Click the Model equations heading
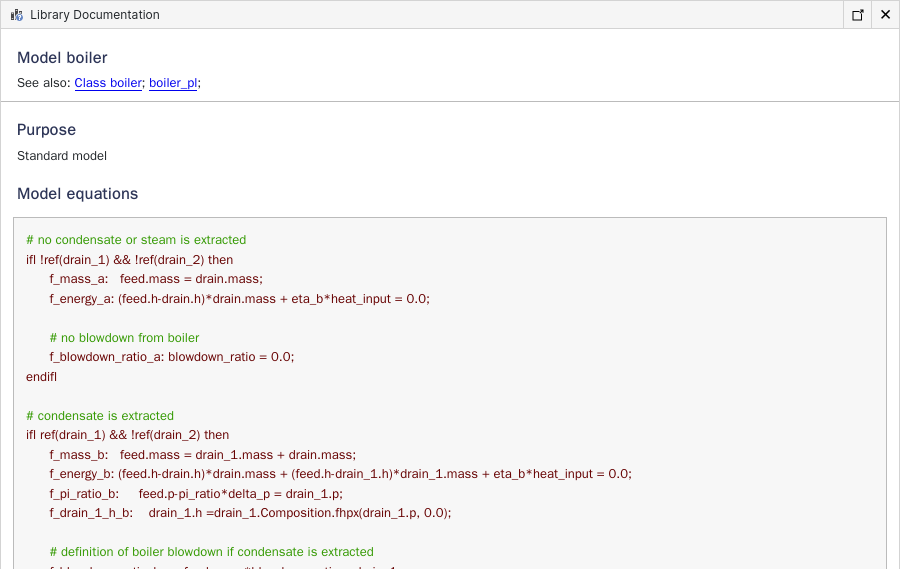The height and width of the screenshot is (569, 900). [77, 194]
